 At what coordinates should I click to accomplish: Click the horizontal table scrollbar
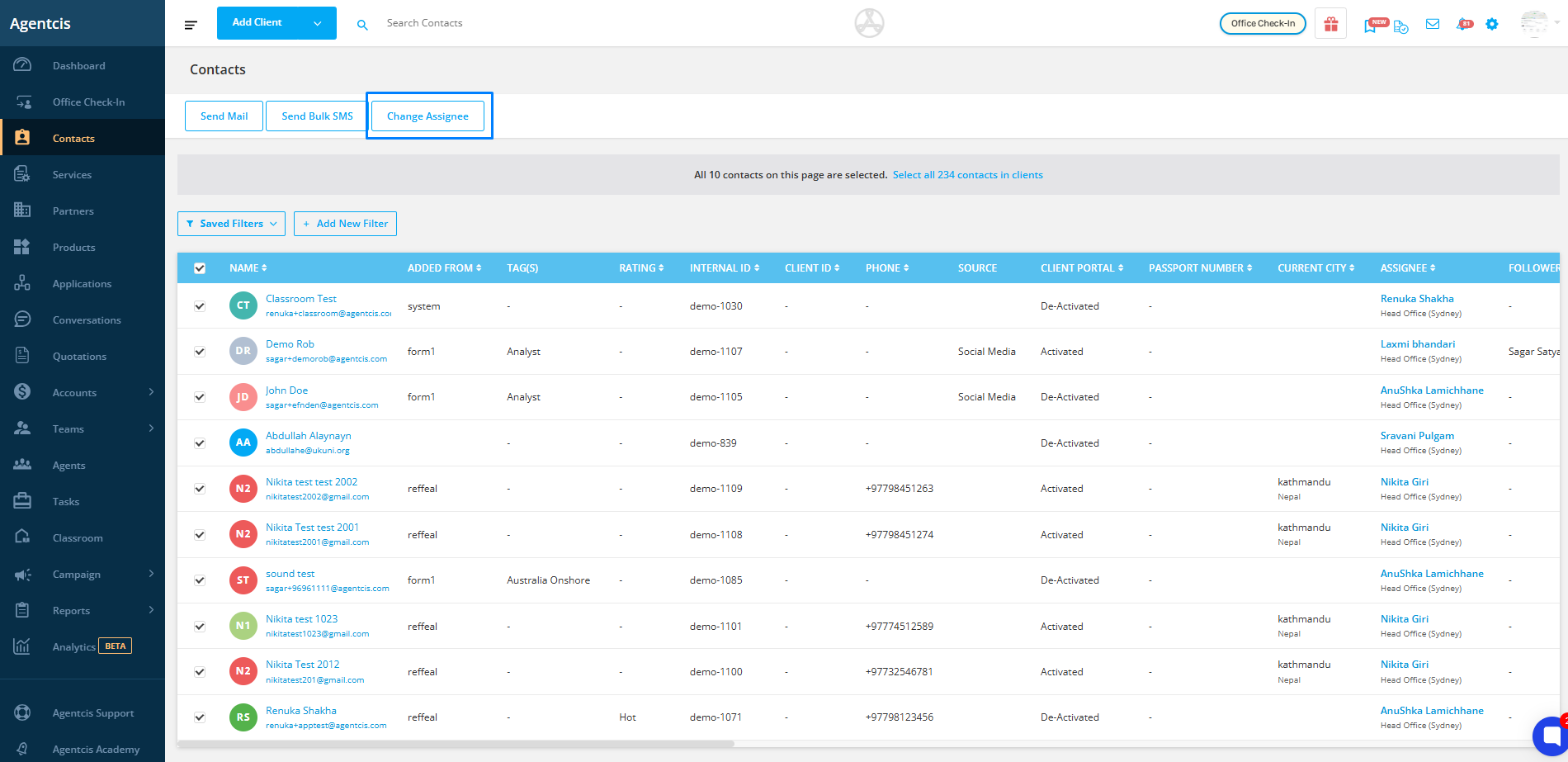(456, 744)
